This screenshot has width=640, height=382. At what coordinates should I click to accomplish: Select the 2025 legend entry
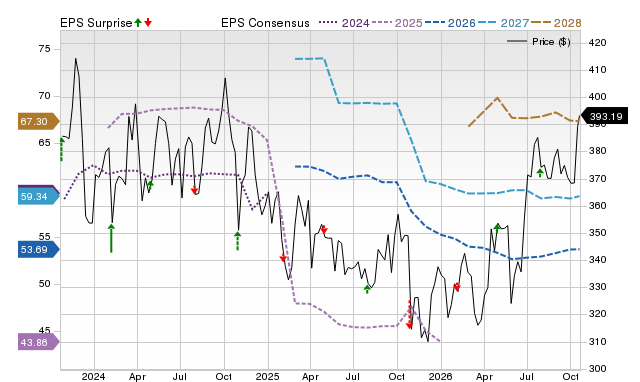click(397, 23)
